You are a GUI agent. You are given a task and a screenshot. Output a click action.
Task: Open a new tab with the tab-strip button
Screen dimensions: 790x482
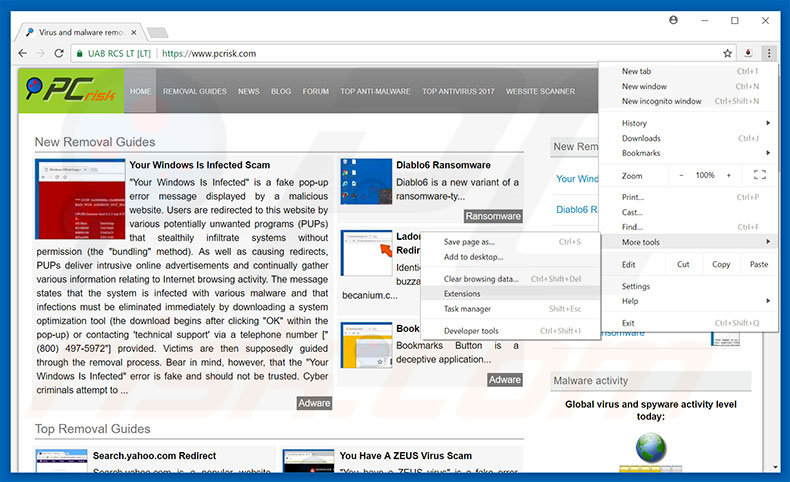[158, 33]
